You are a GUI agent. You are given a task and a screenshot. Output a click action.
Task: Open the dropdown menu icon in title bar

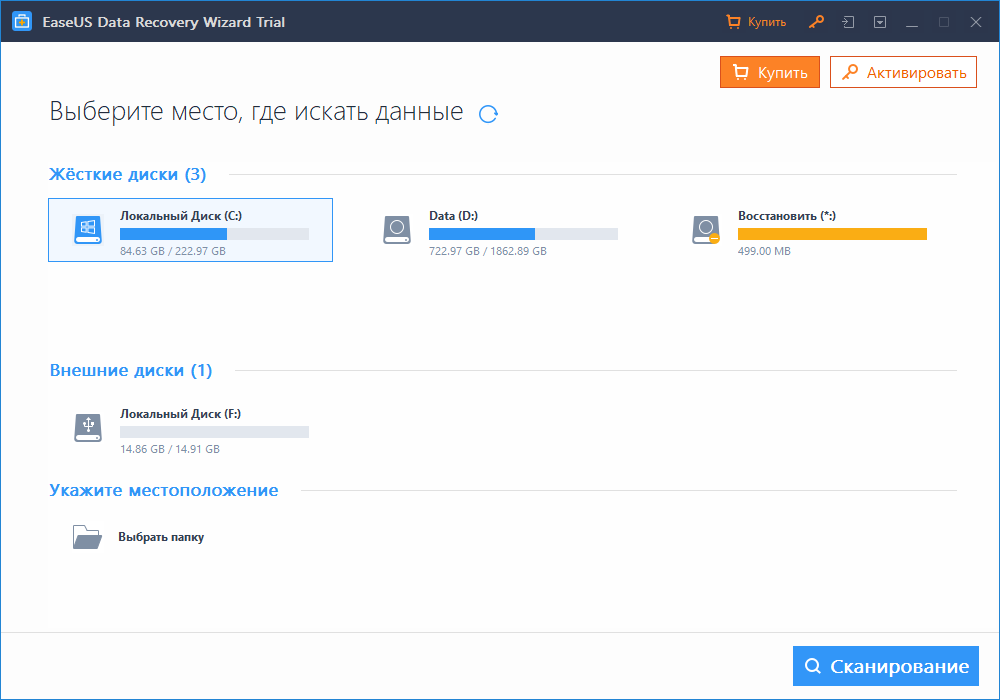(880, 22)
